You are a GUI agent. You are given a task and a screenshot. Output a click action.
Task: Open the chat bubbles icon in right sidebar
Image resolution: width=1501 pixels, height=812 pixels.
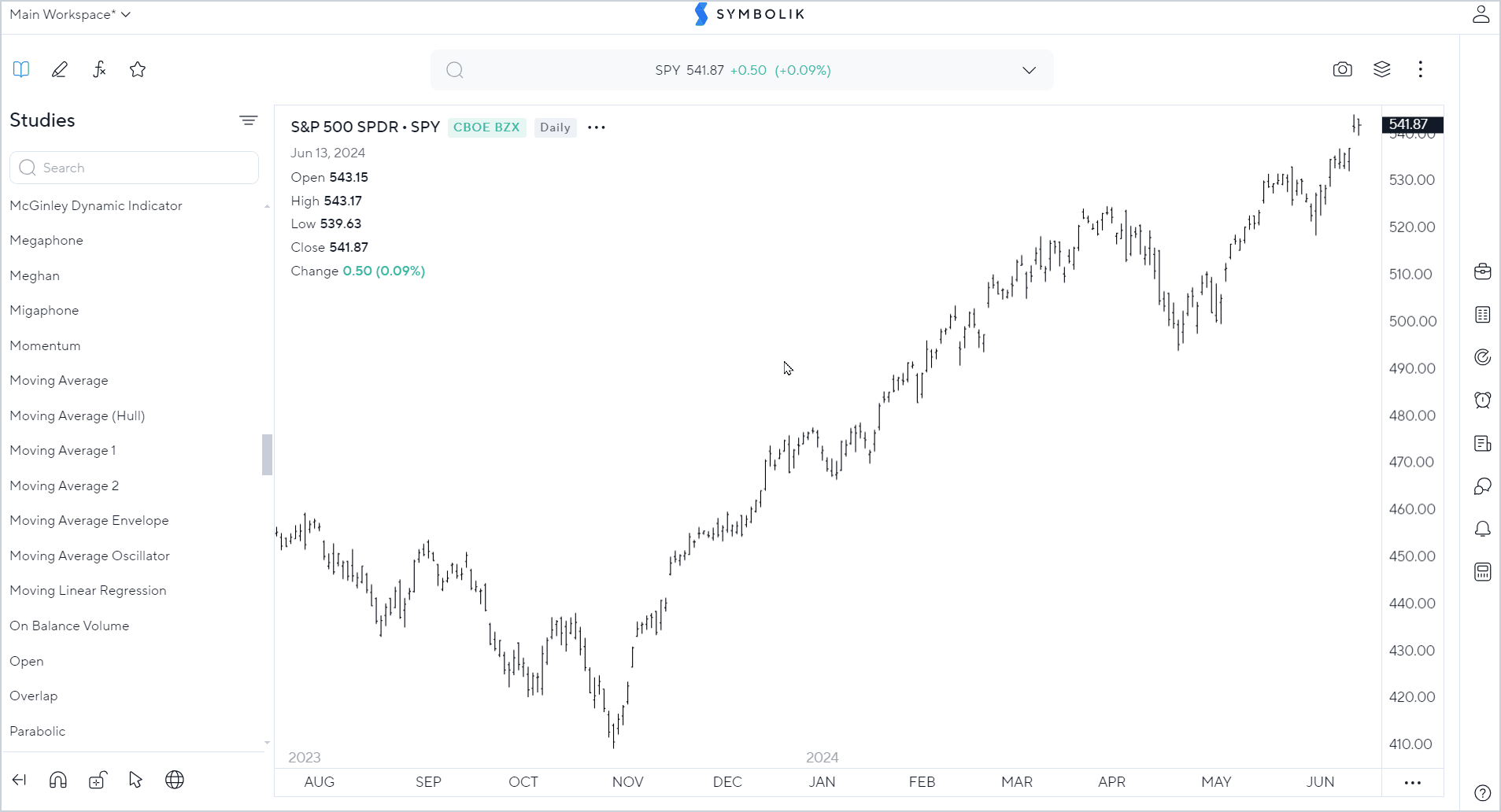(1483, 486)
